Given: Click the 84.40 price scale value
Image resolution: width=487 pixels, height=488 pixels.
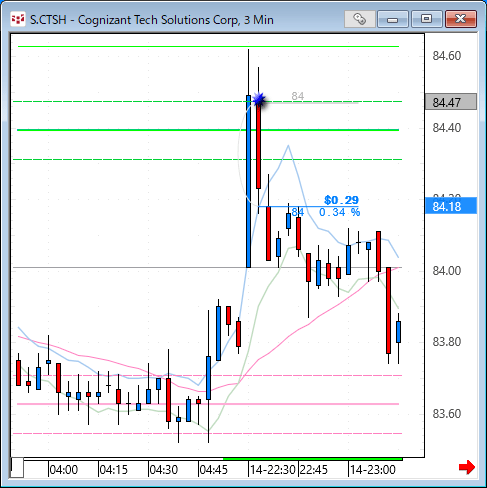Looking at the screenshot, I should point(447,128).
